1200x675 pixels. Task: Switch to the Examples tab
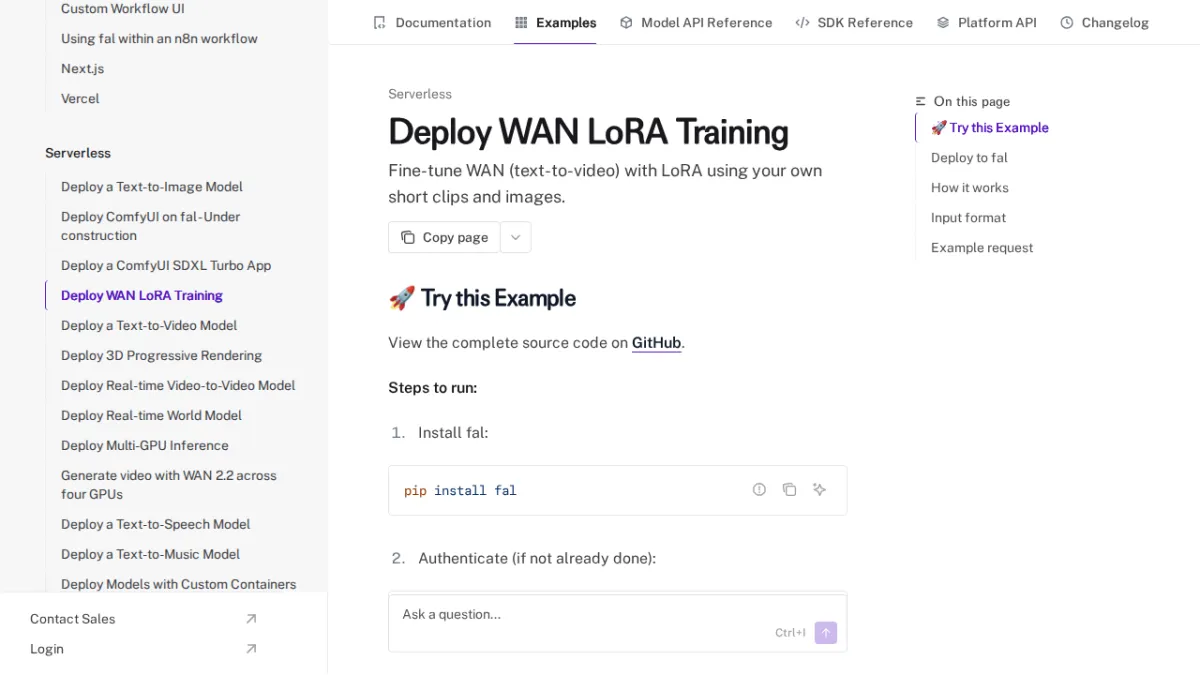coord(555,22)
